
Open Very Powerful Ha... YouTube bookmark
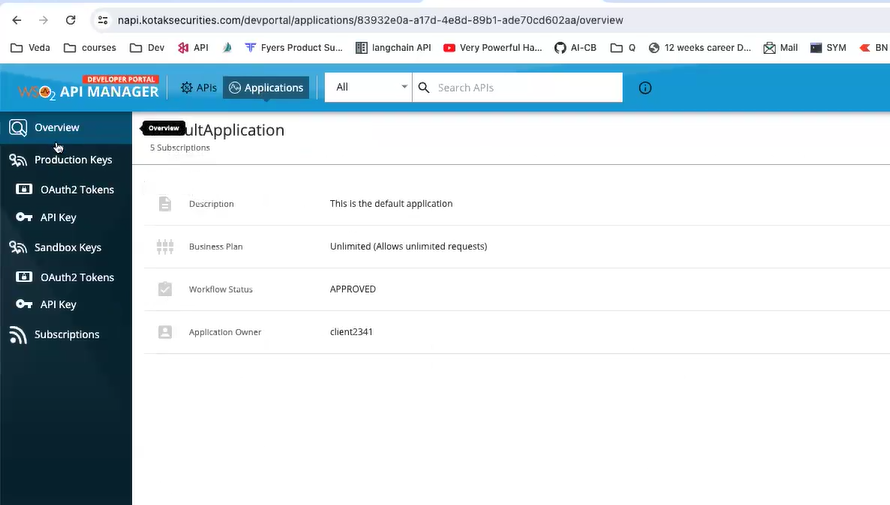click(x=493, y=48)
